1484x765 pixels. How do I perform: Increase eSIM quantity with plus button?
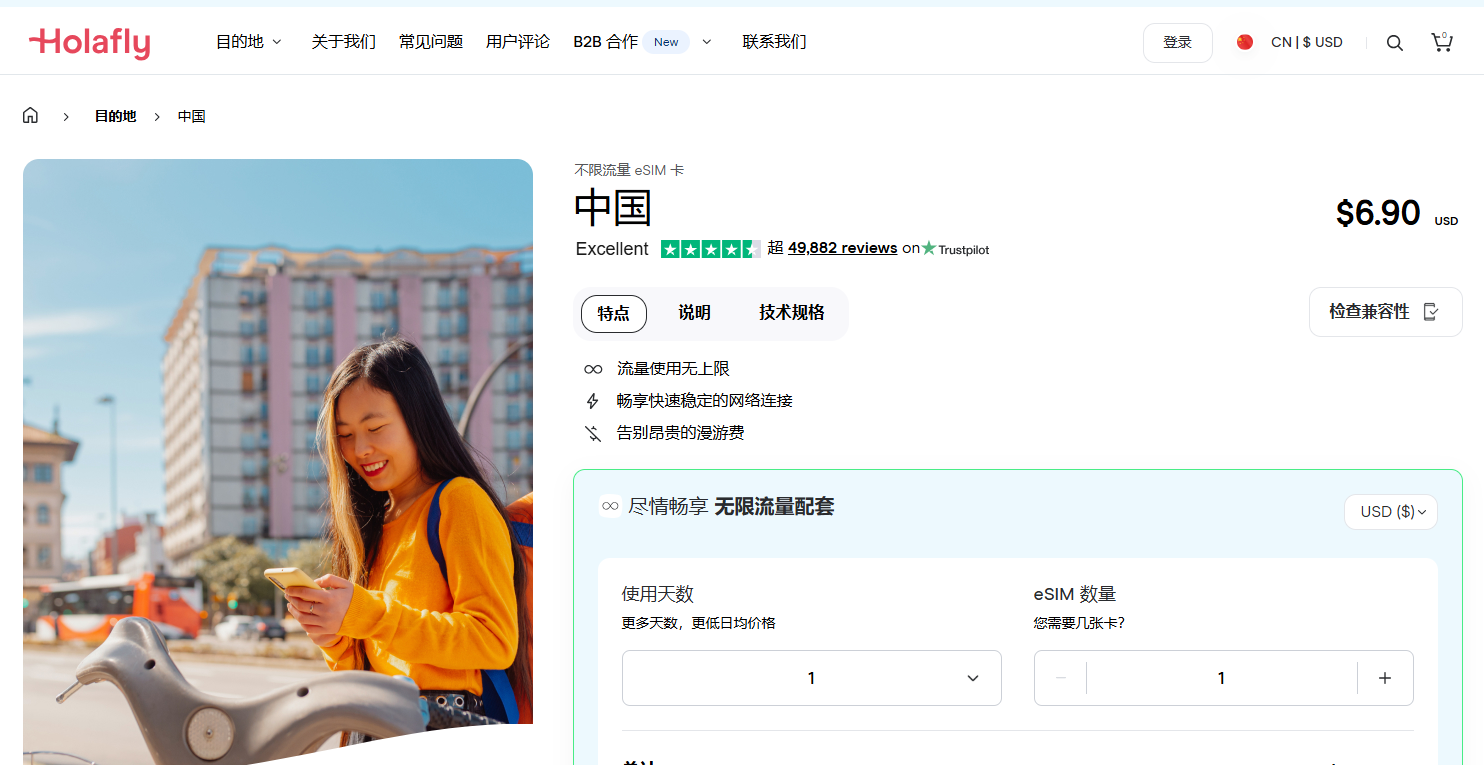tap(1384, 678)
